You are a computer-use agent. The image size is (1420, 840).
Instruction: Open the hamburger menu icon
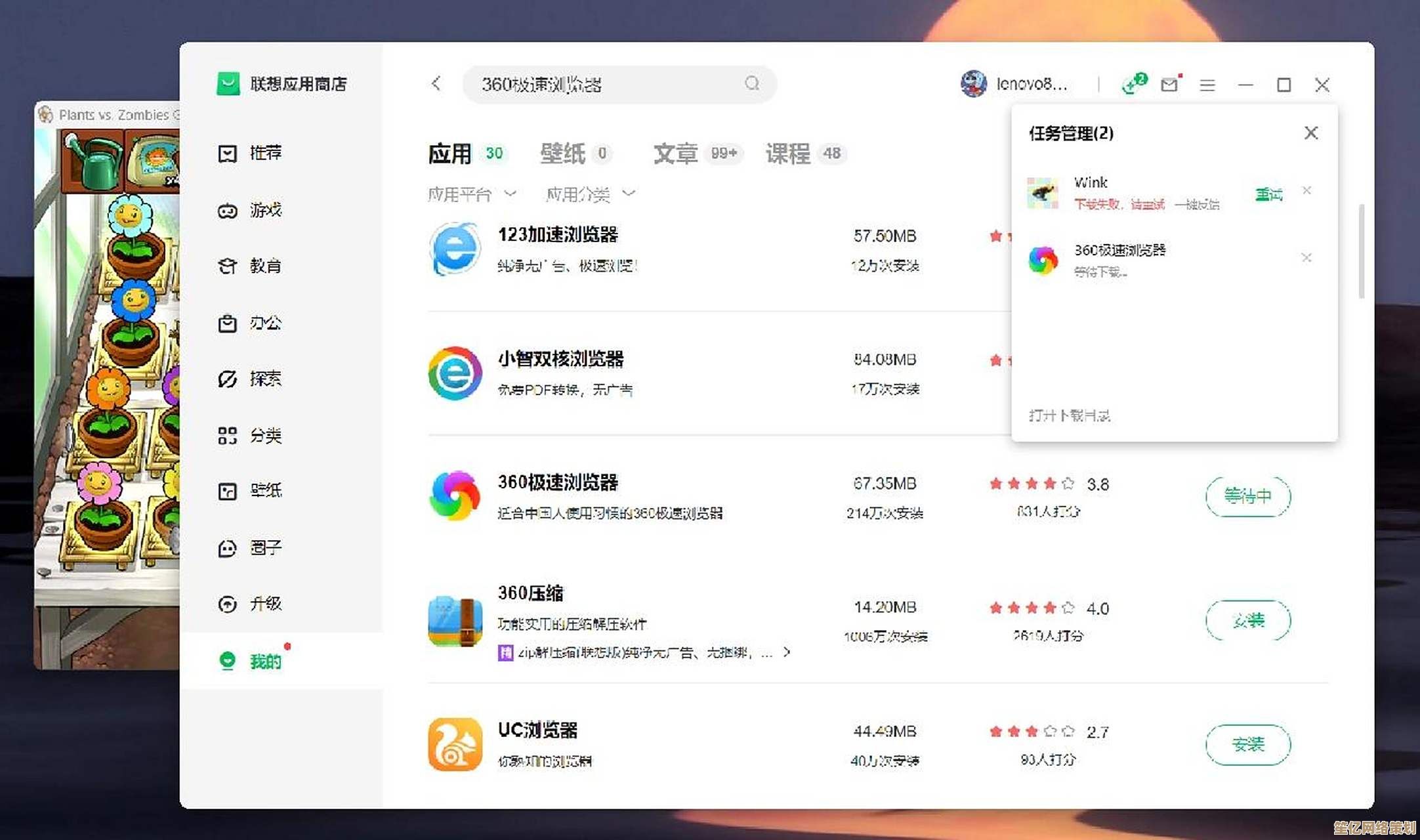point(1207,85)
